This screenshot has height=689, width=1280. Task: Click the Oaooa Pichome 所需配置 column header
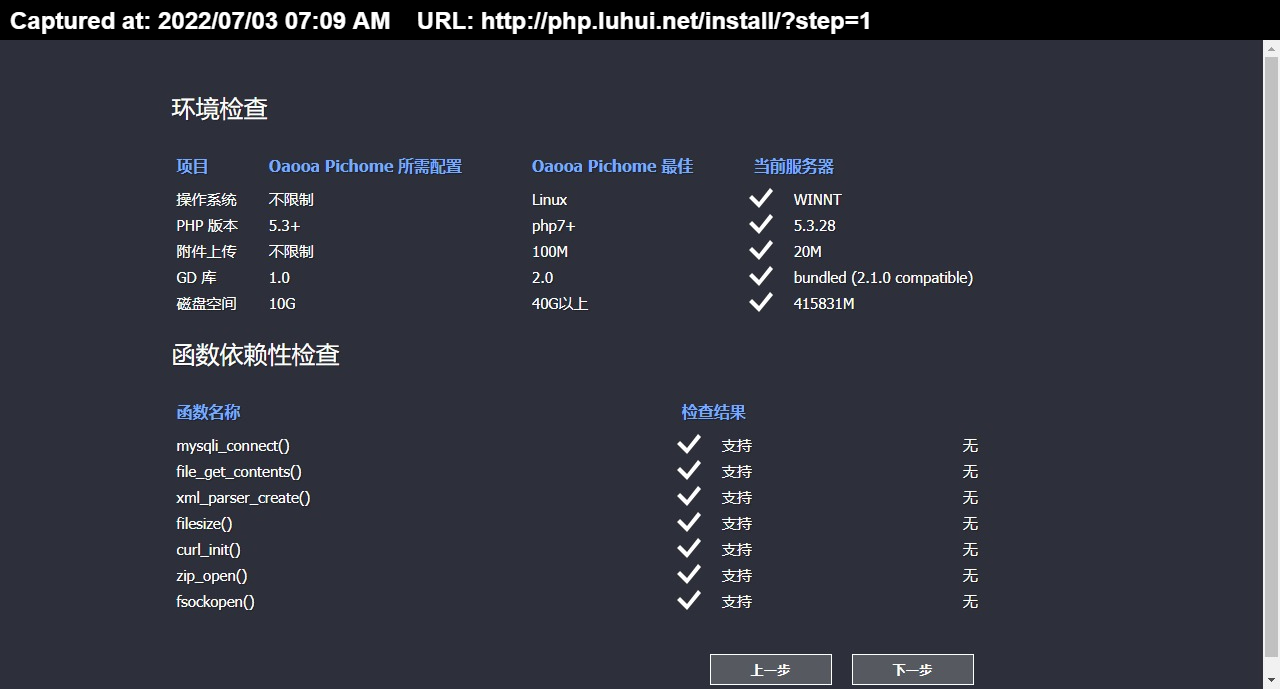tap(365, 166)
